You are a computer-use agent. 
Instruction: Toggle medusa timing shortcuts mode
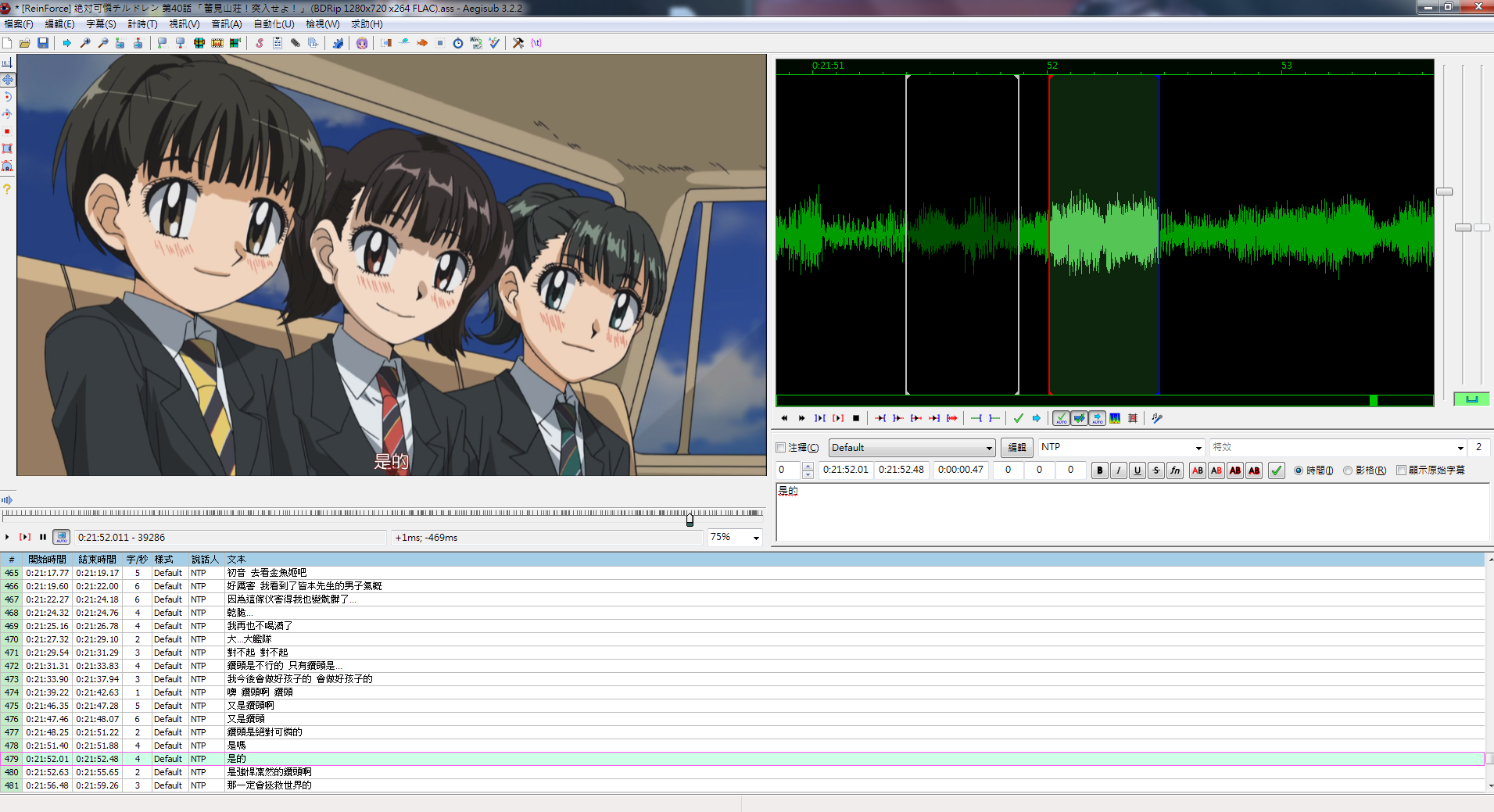(x=1133, y=418)
